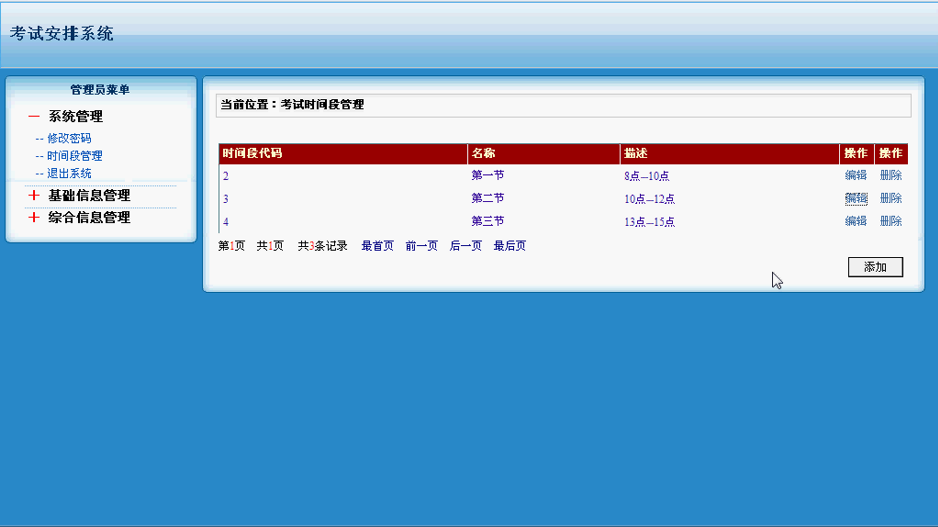This screenshot has height=527, width=938.
Task: Click the 管理员菜单 panel heading
Action: [x=100, y=90]
